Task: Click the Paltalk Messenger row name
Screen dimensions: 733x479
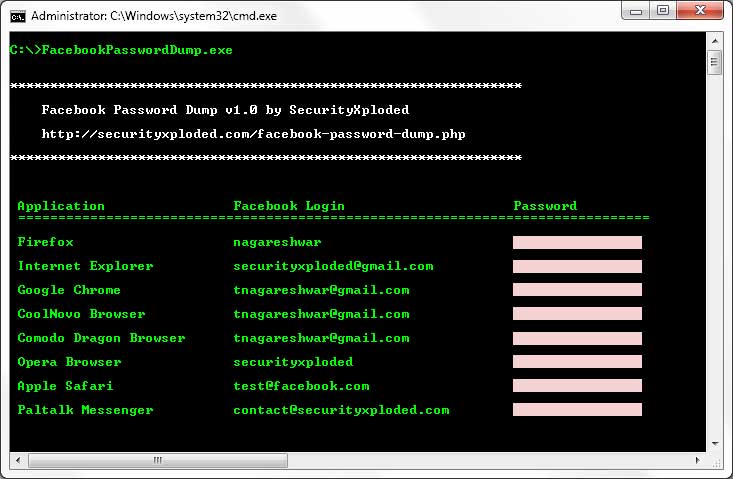Action: point(86,410)
